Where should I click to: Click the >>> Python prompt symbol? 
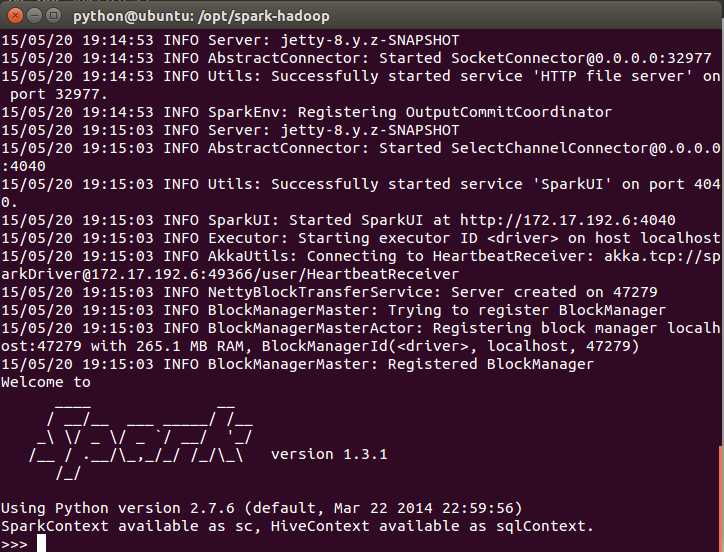click(14, 543)
